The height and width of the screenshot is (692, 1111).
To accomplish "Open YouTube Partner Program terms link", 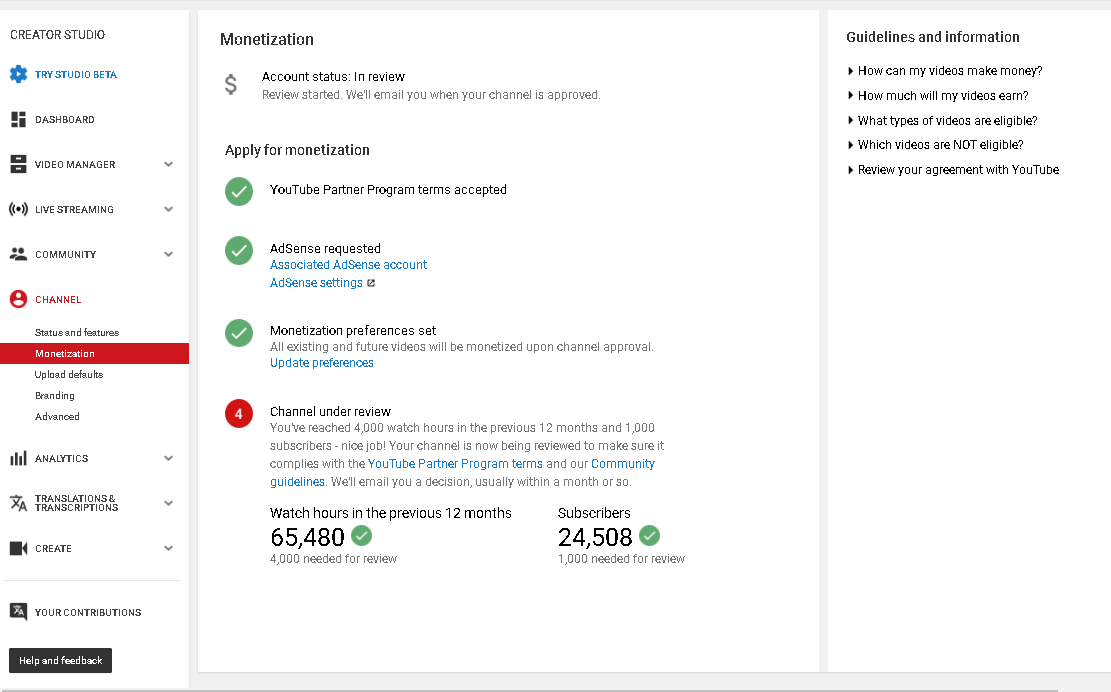I will pos(455,464).
